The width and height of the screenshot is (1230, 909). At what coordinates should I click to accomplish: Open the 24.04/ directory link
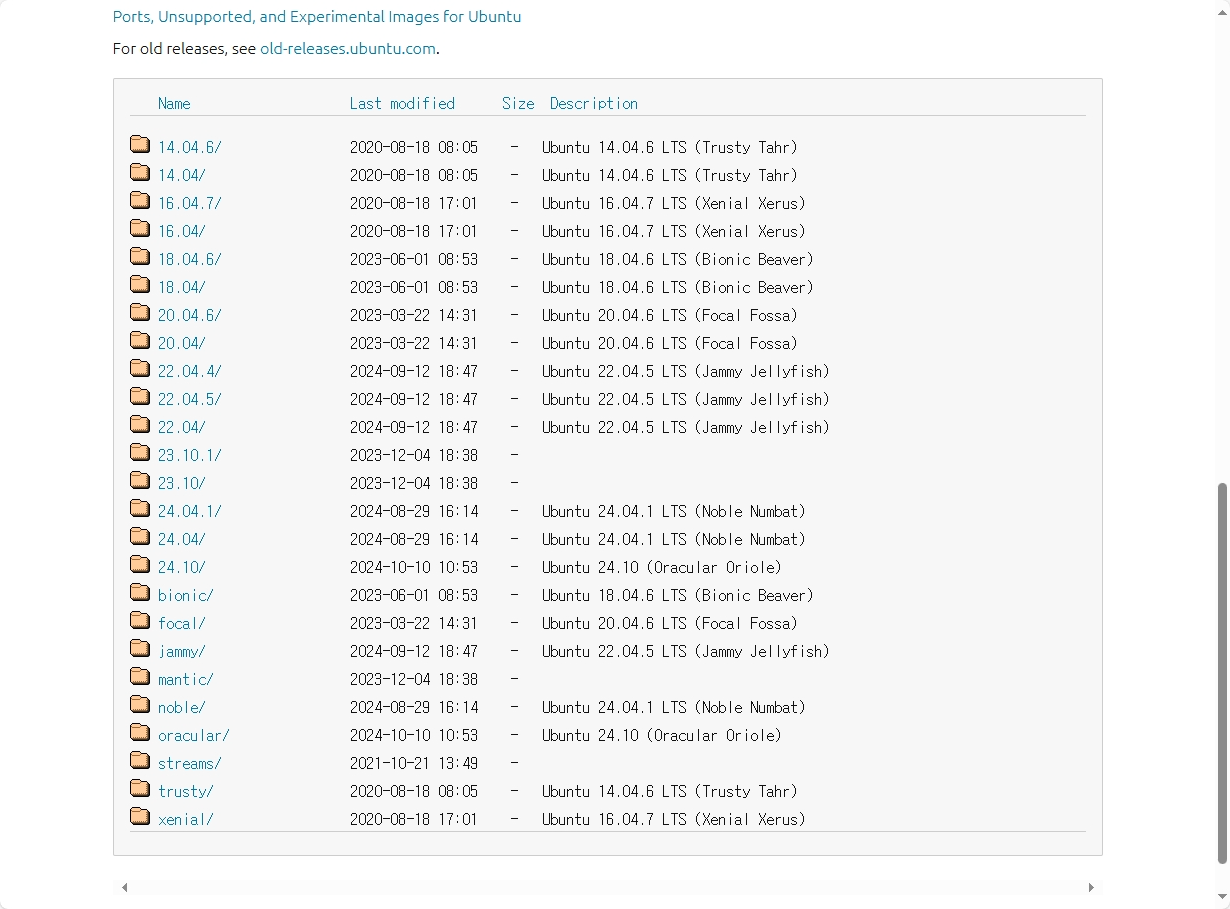pyautogui.click(x=182, y=539)
